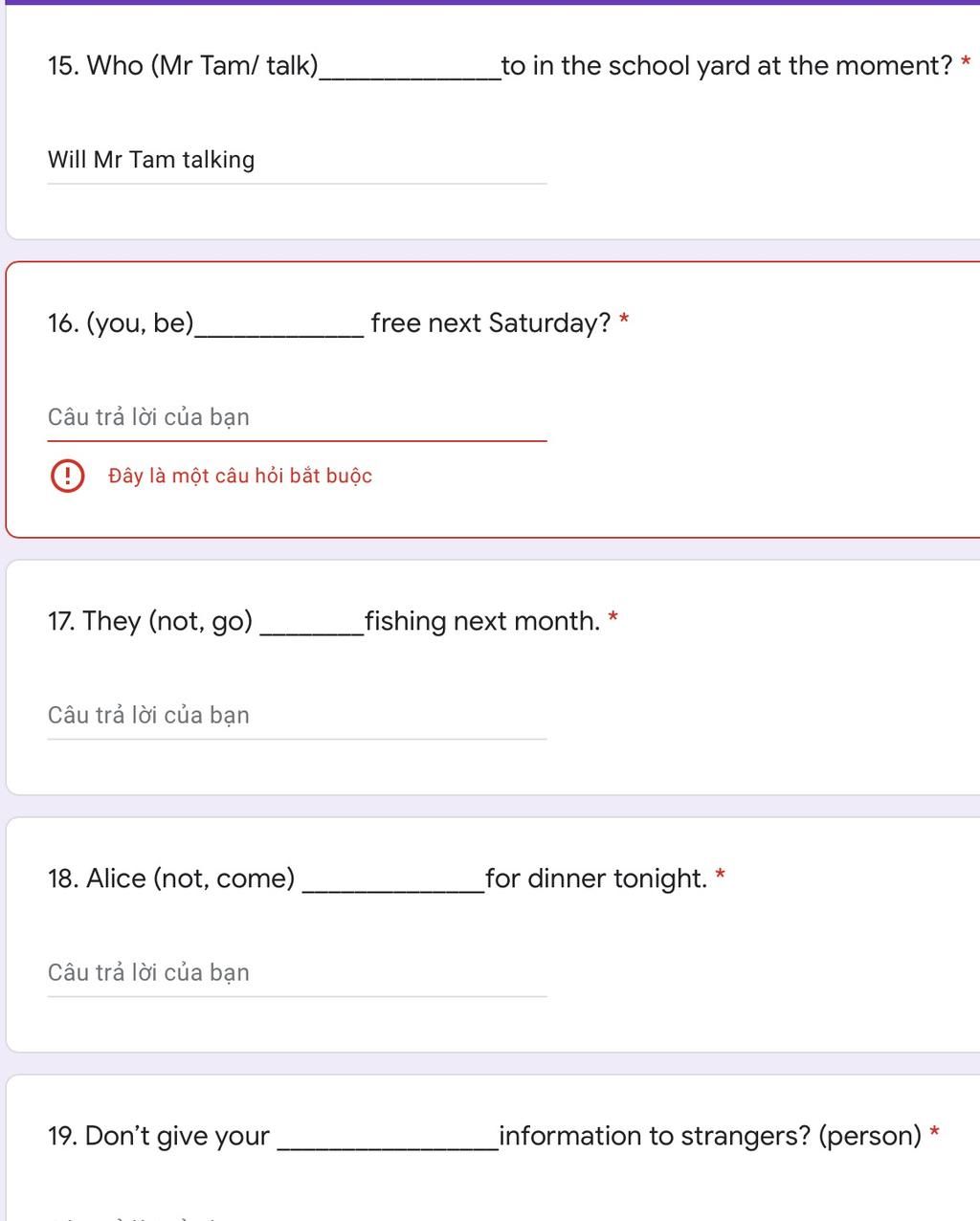Click the required asterisk after 'dinner tonight.'

tap(721, 876)
